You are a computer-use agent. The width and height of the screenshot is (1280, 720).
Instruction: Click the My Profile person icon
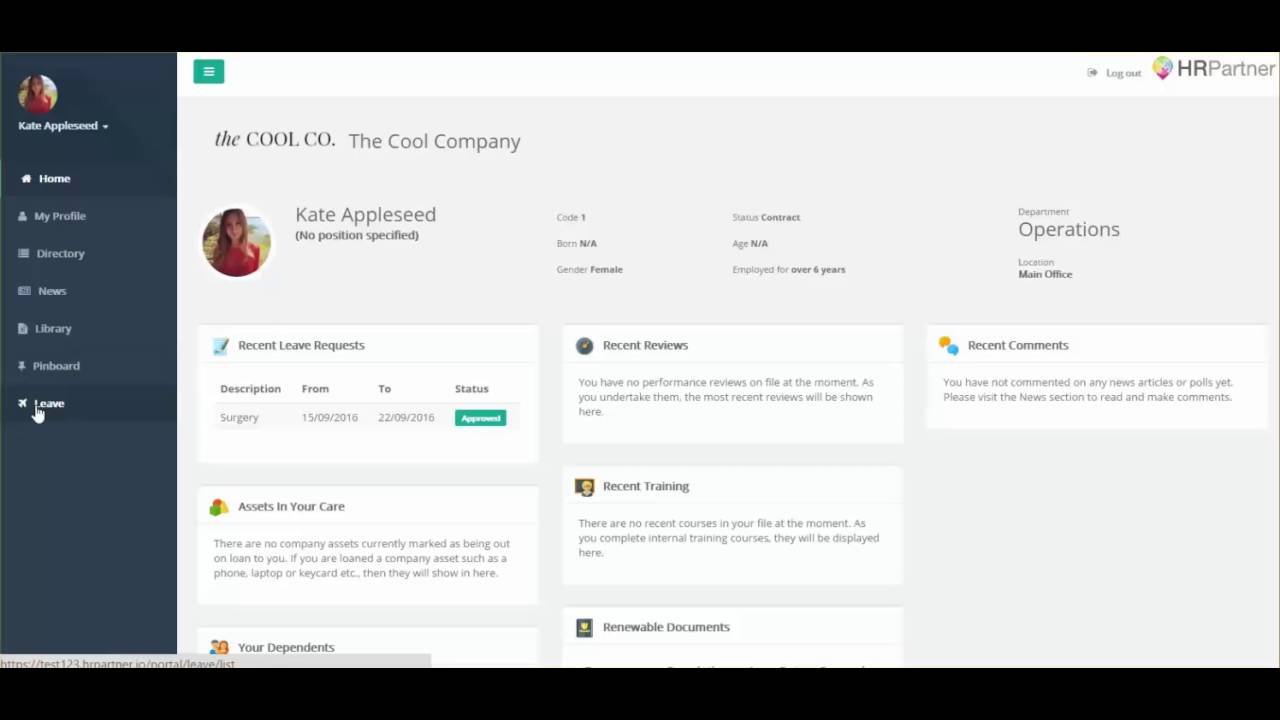(23, 216)
